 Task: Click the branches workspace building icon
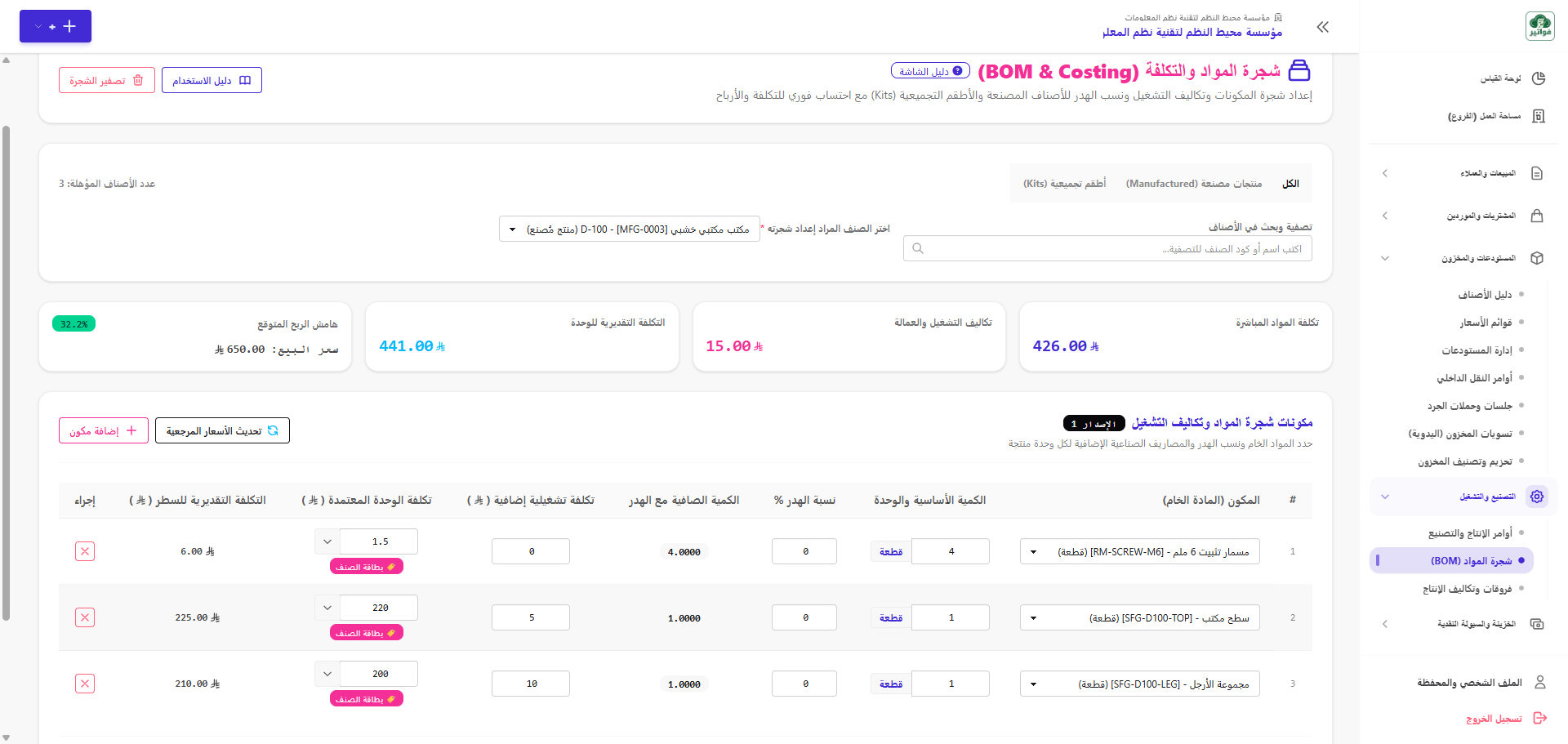point(1539,116)
